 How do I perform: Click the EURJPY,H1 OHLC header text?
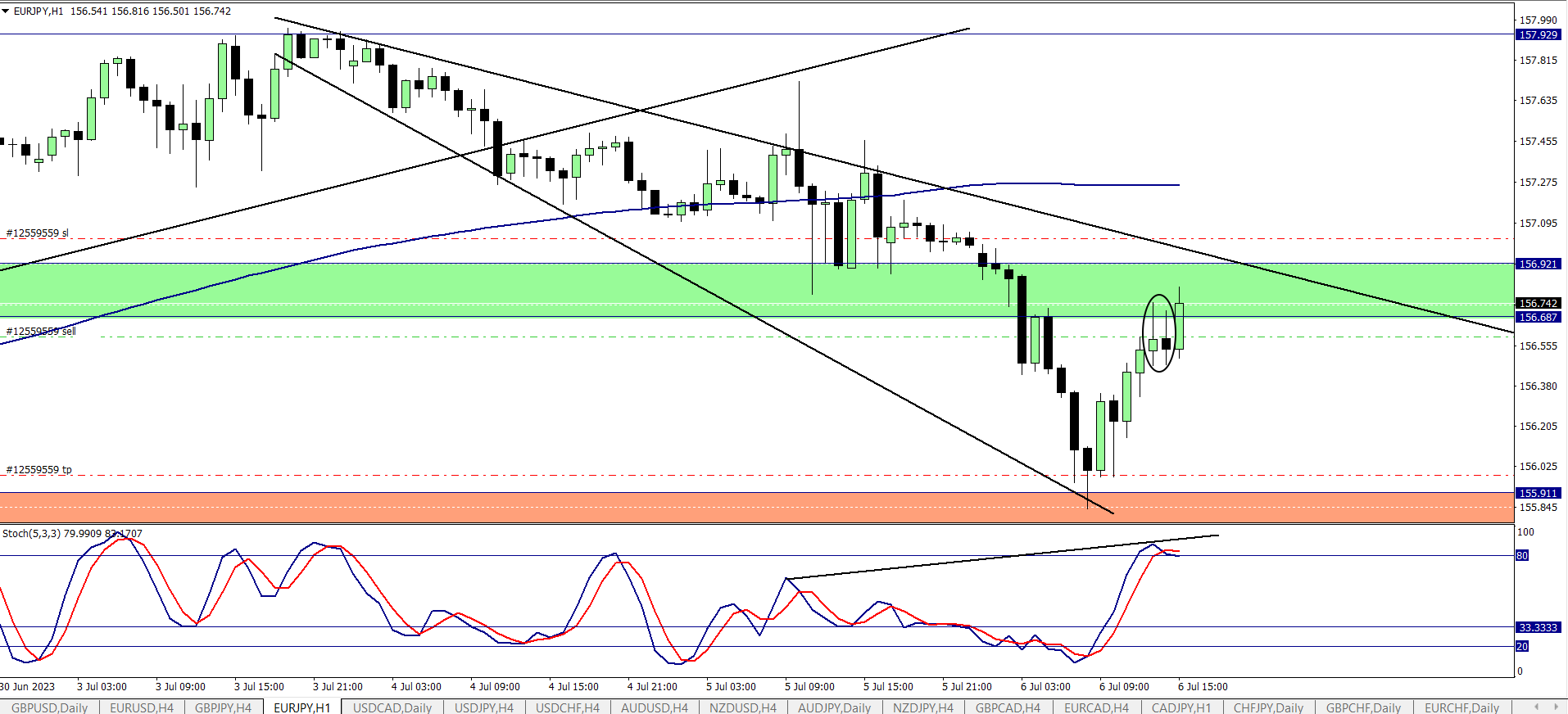(122, 11)
